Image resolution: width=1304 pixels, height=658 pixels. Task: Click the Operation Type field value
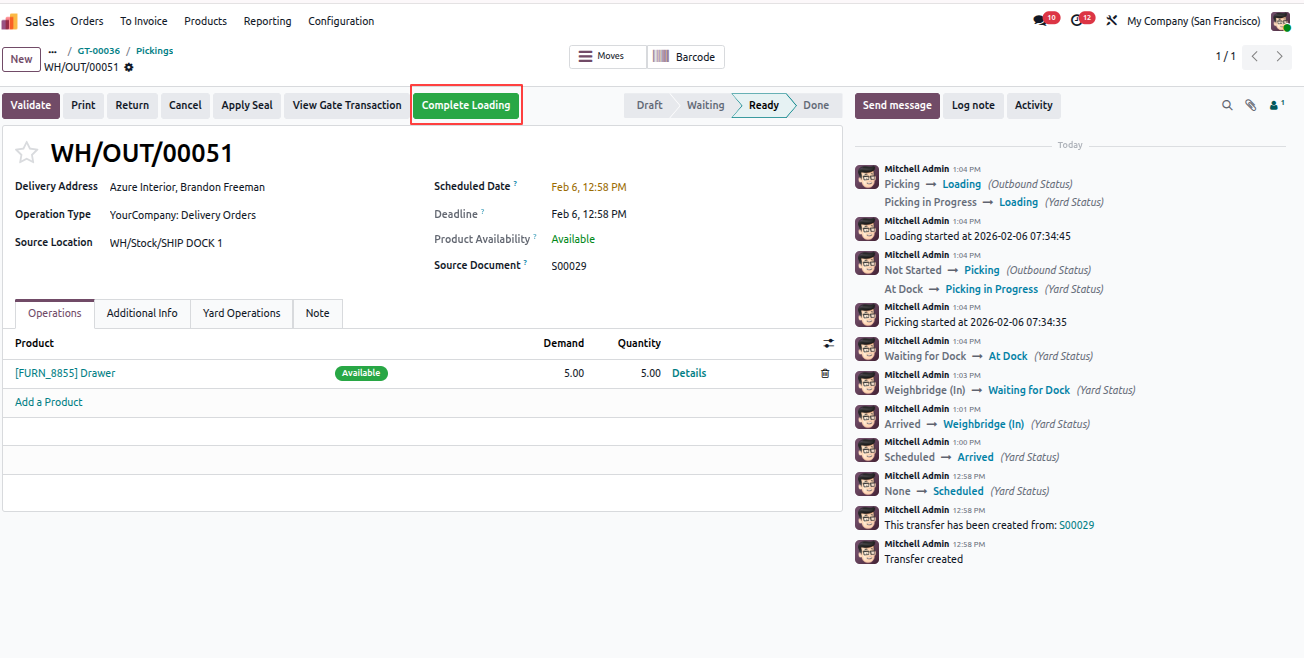coord(183,215)
